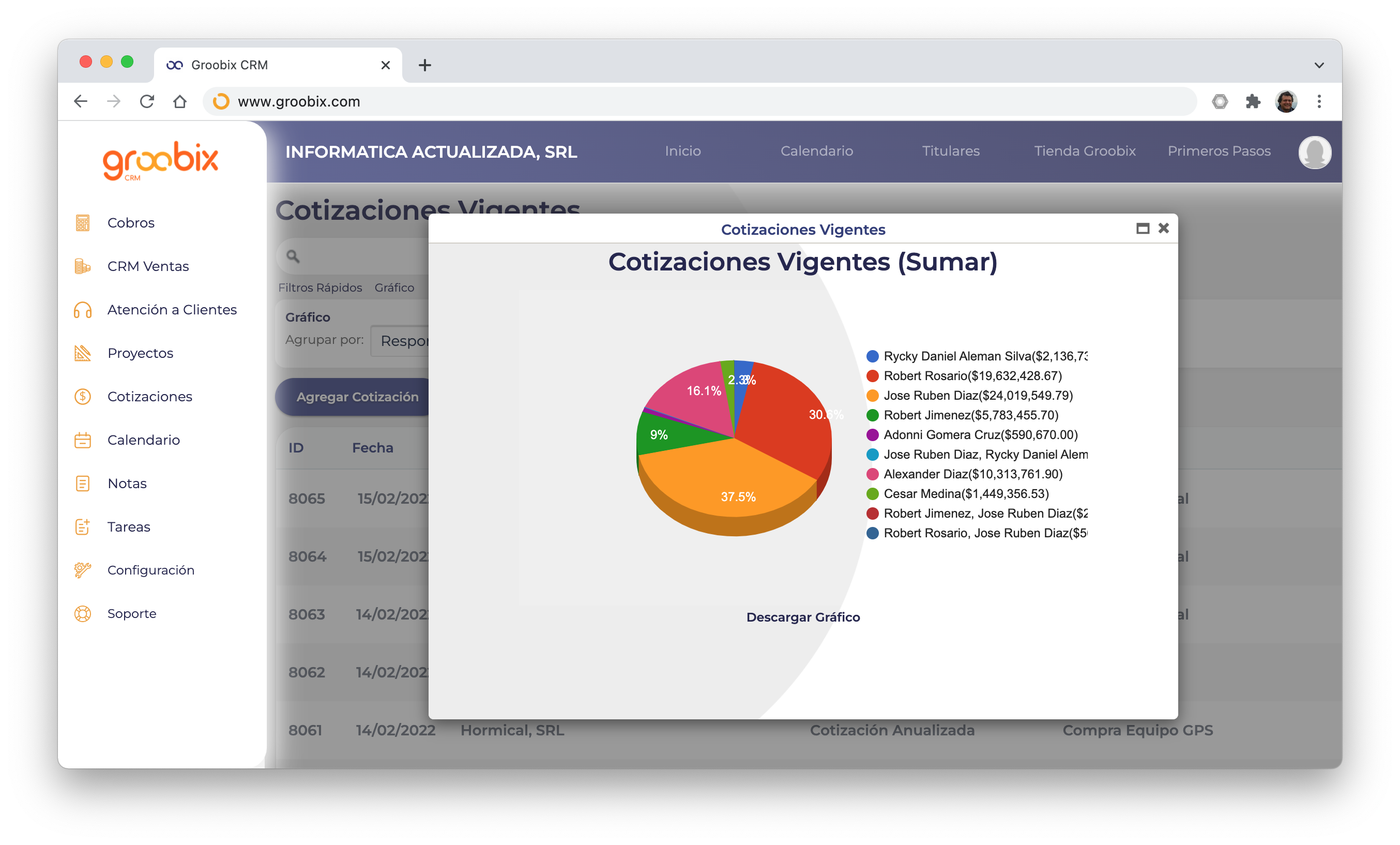Viewport: 1400px width, 845px height.
Task: Toggle Robert Rosario legend entry
Action: point(964,375)
